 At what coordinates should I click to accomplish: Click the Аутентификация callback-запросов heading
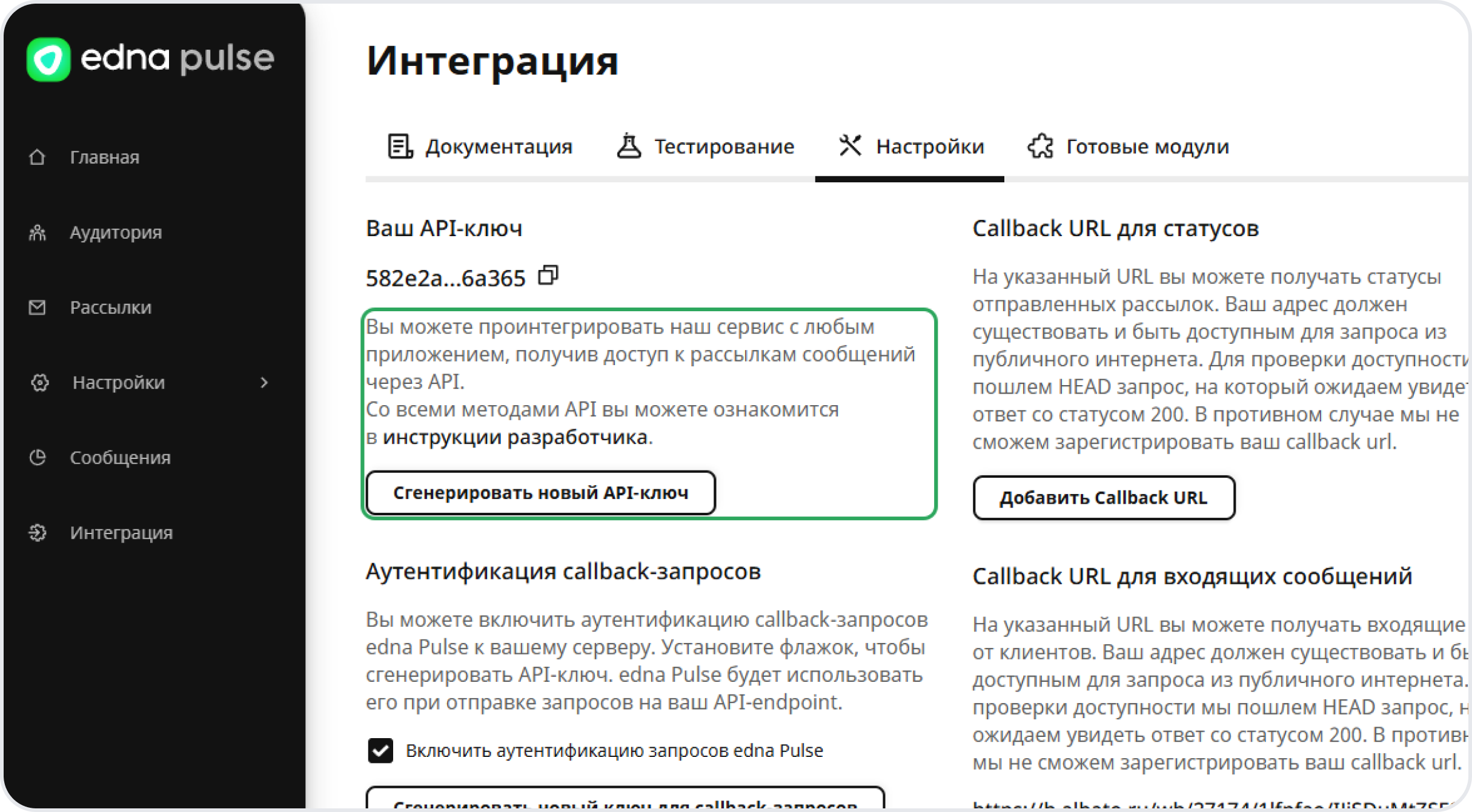pos(563,571)
